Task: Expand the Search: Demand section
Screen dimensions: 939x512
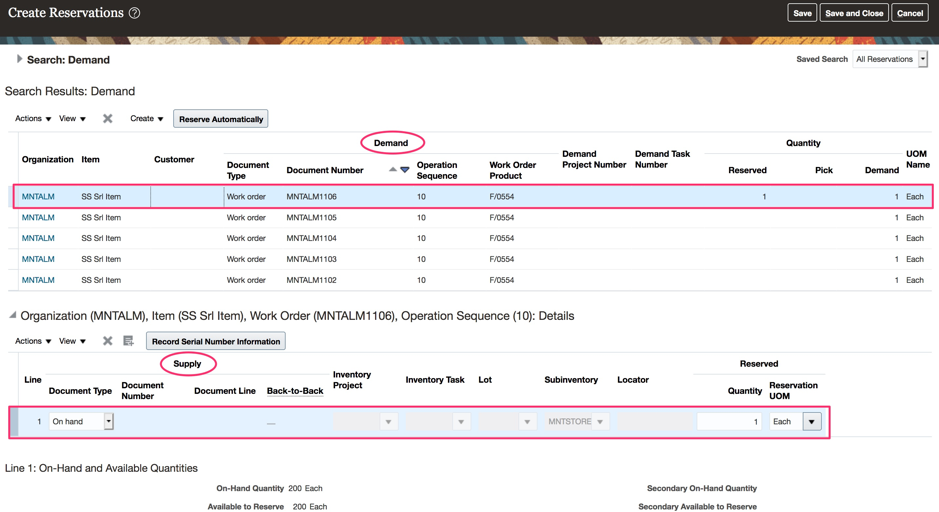Action: pyautogui.click(x=19, y=60)
